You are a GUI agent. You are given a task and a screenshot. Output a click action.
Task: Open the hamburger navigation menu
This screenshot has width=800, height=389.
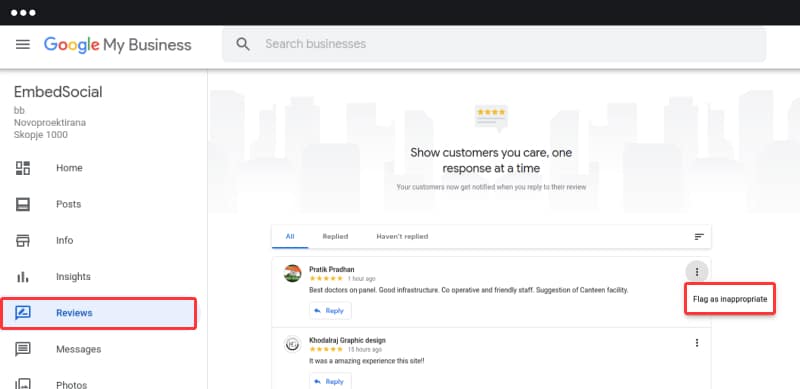(x=23, y=44)
